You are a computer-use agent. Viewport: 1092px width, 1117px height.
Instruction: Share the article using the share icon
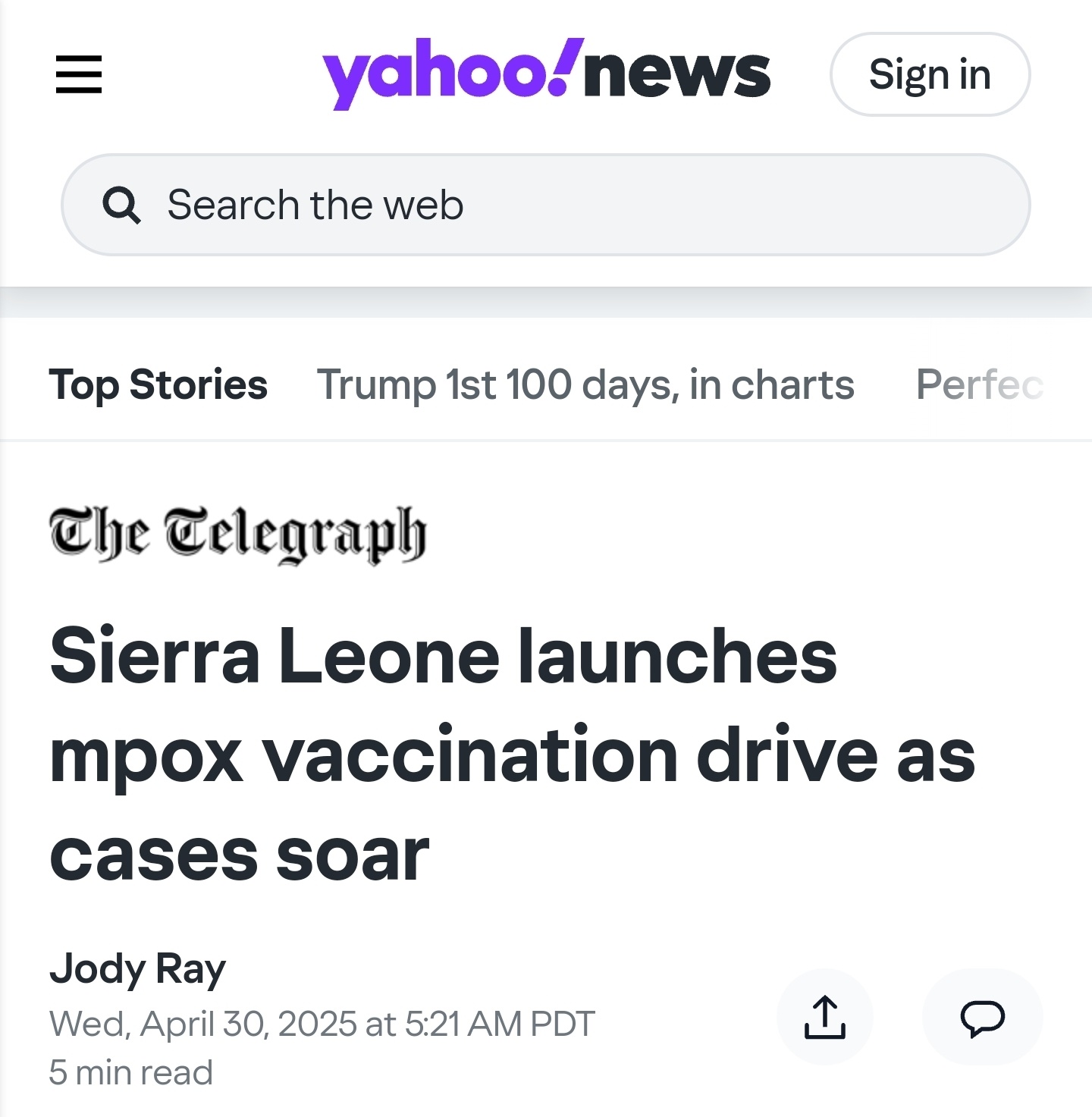pos(825,1017)
